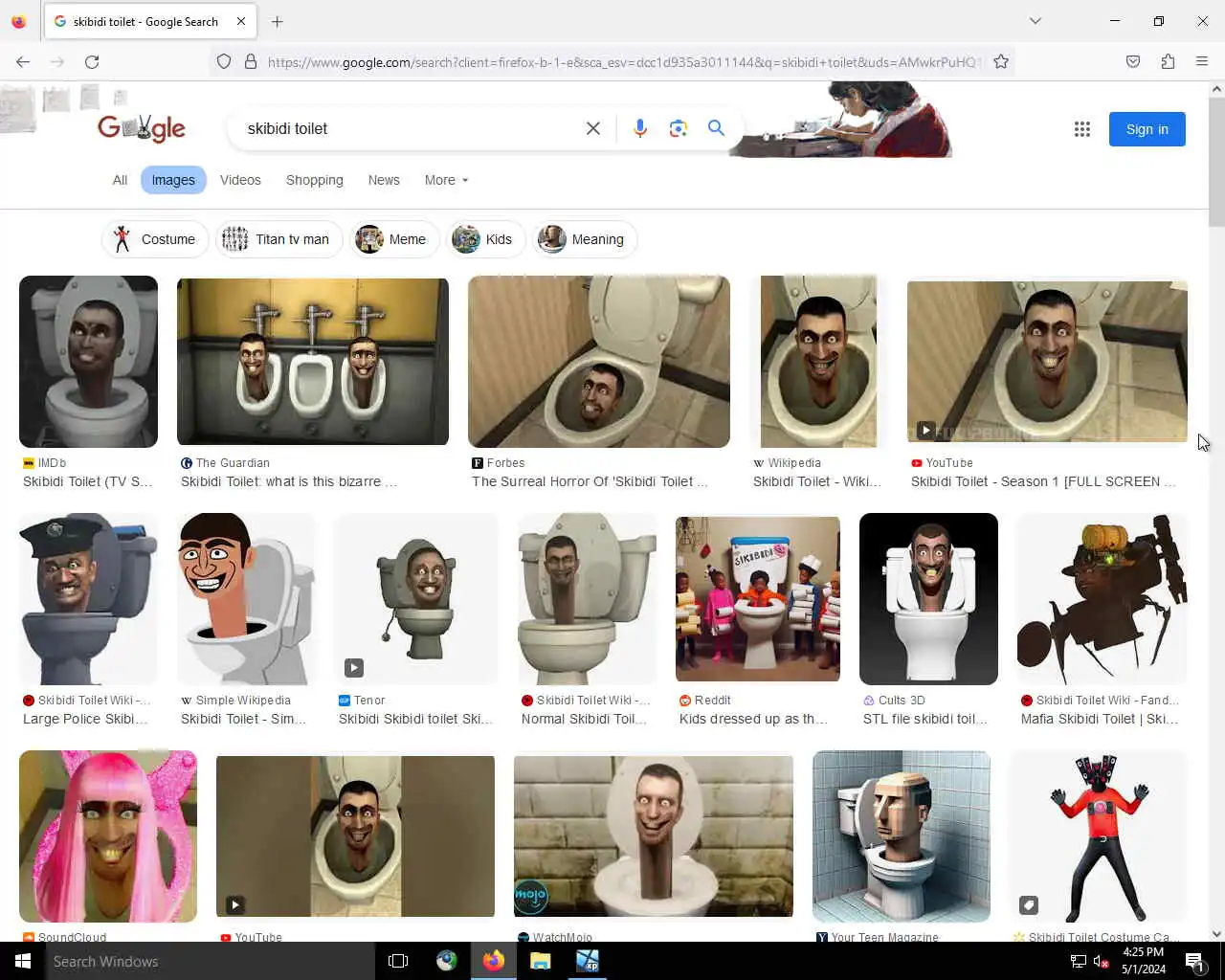Image resolution: width=1225 pixels, height=980 pixels.
Task: Open the pink hair SoundCloud thumbnail
Action: (x=108, y=836)
